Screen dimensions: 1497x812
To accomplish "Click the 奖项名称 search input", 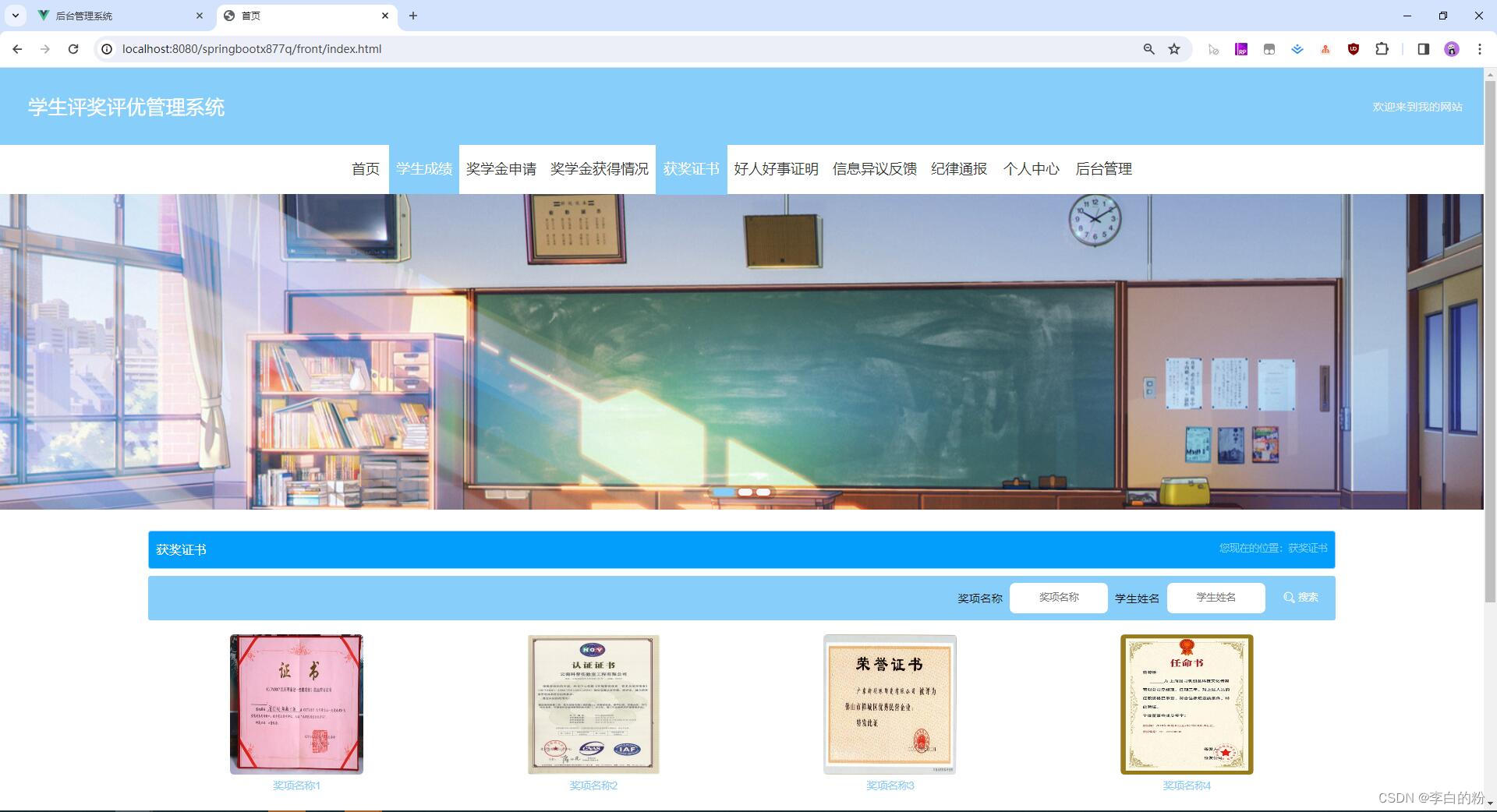I will click(1058, 598).
